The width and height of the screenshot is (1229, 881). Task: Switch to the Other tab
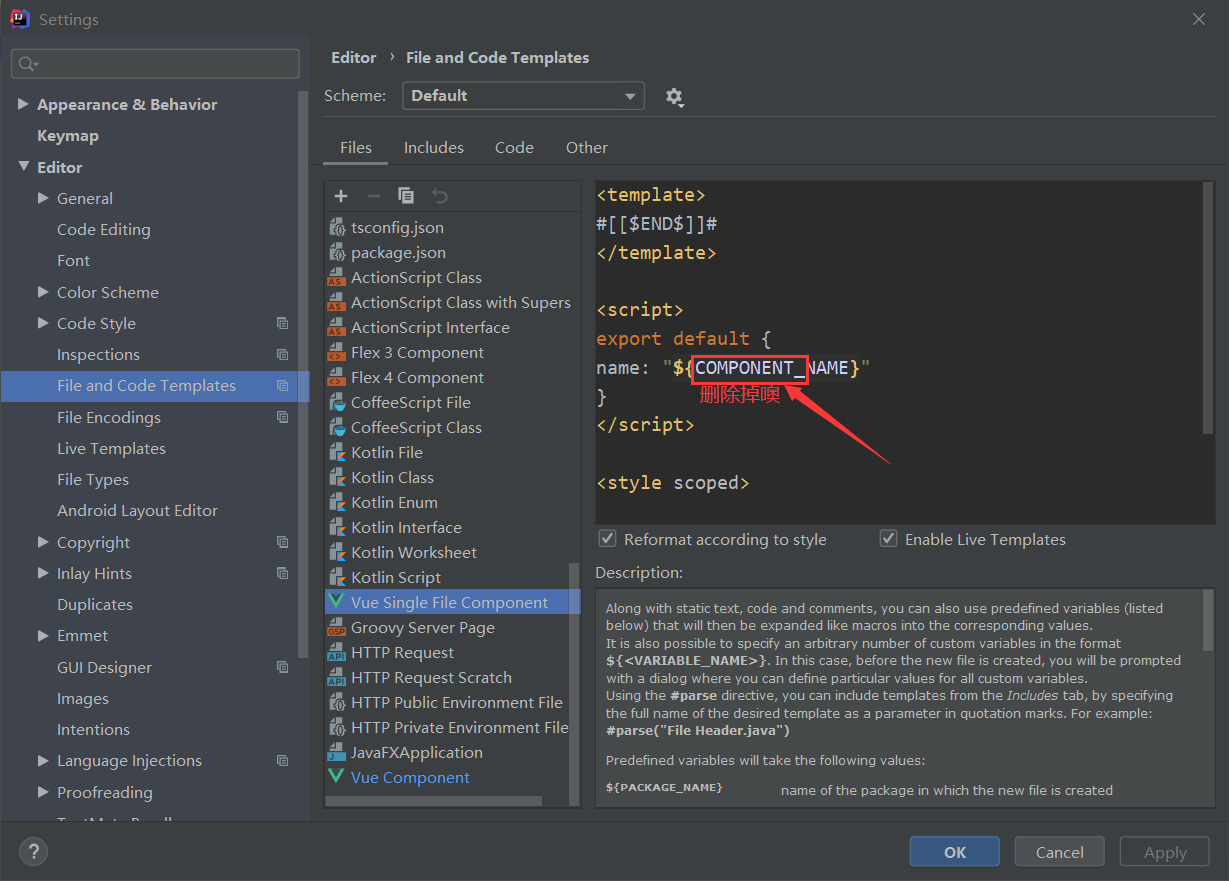point(587,147)
